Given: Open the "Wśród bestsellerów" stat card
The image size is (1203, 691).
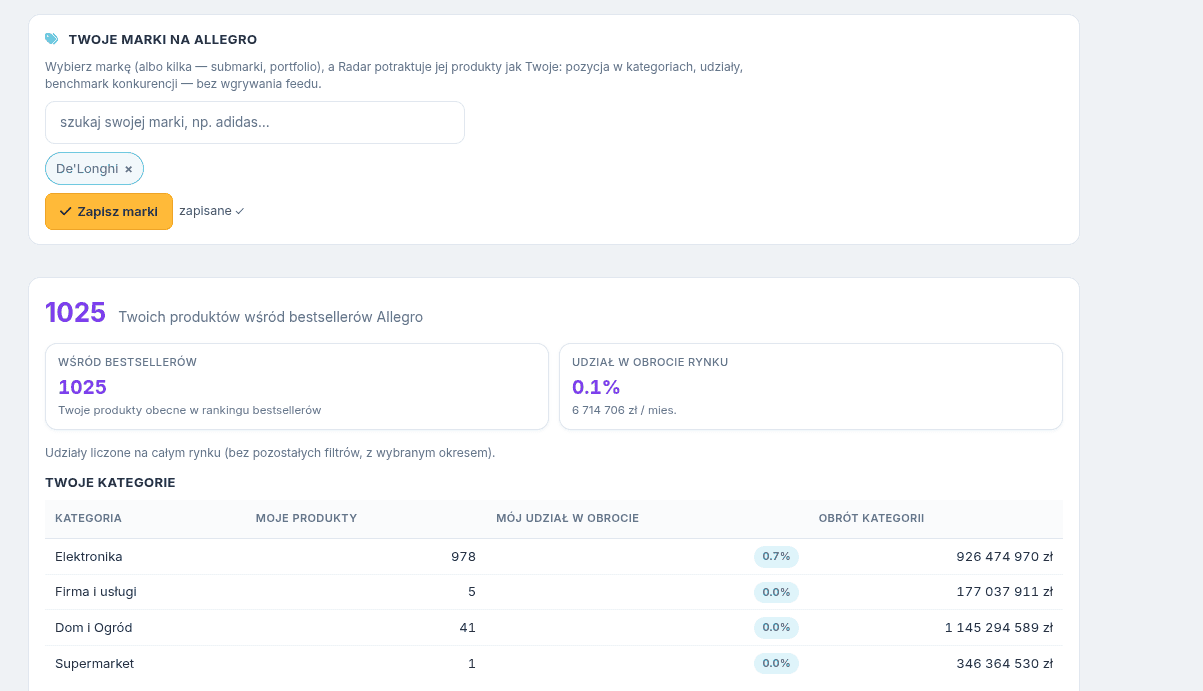Looking at the screenshot, I should click(297, 387).
